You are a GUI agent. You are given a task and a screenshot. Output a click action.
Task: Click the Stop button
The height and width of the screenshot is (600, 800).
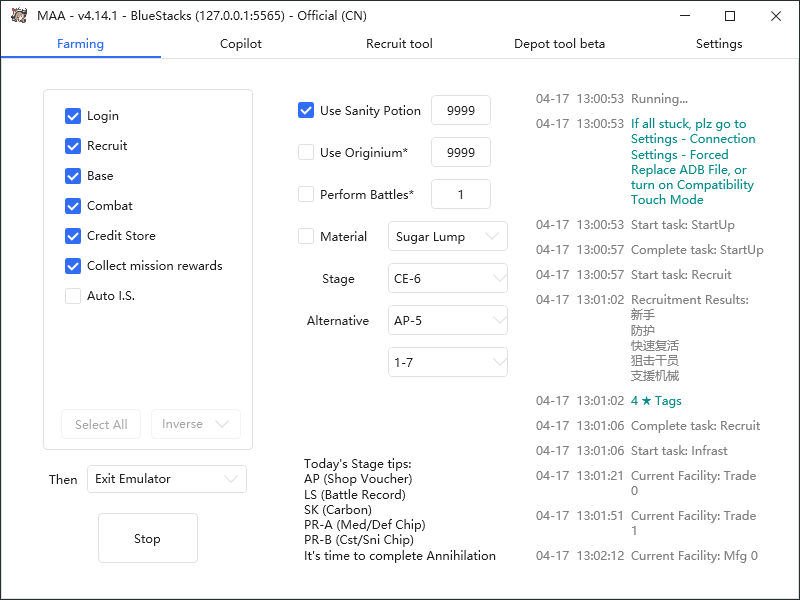coord(148,538)
